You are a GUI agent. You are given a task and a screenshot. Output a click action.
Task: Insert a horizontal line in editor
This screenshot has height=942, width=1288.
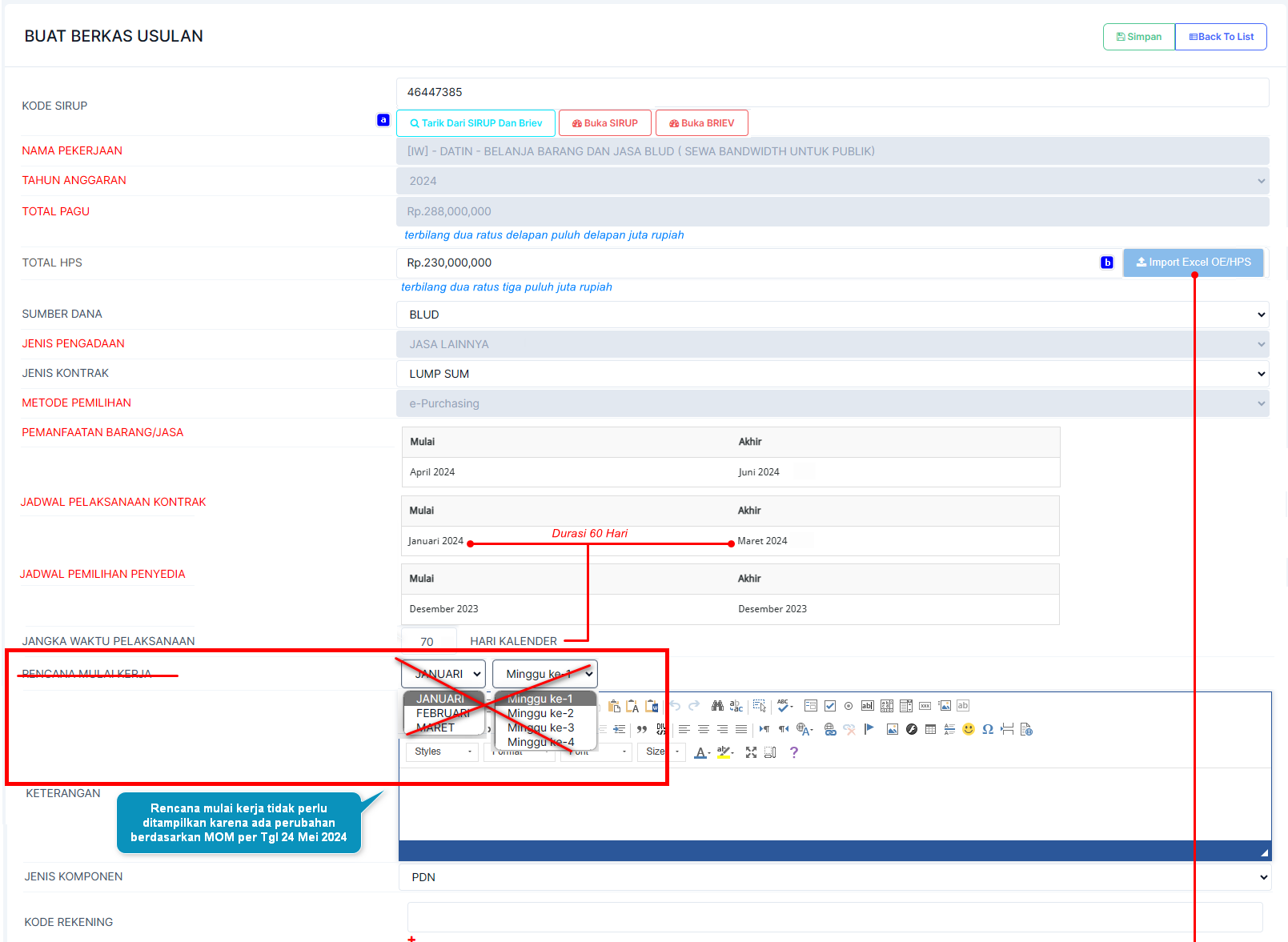click(949, 729)
